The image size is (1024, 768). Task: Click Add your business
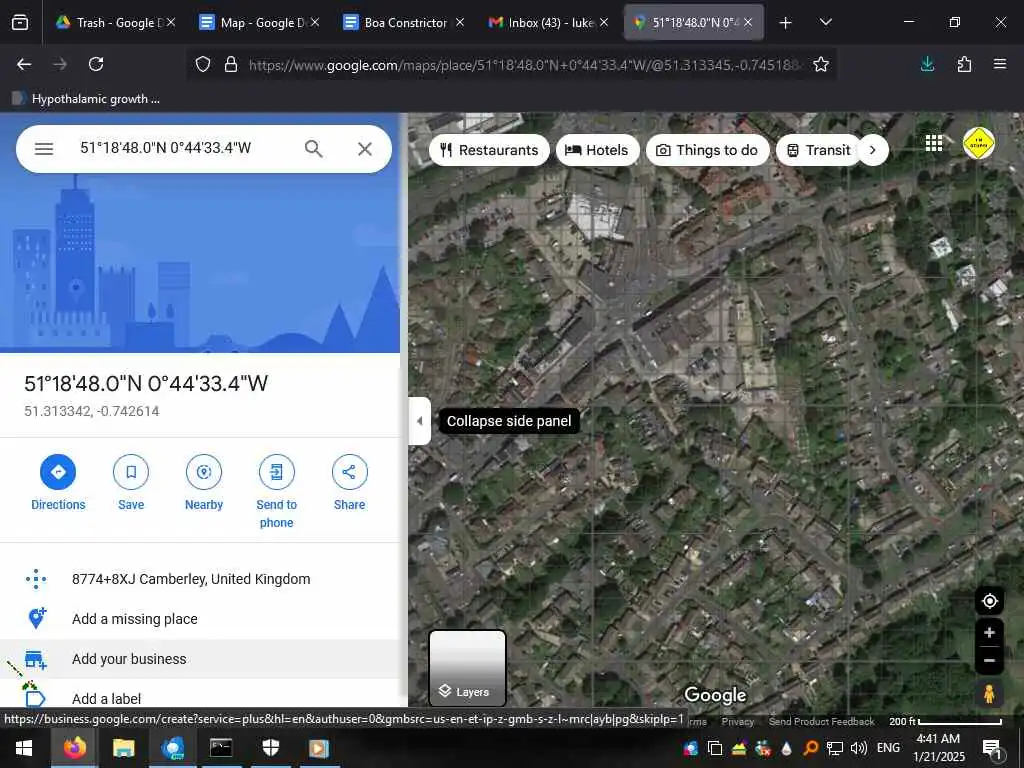tap(200, 659)
